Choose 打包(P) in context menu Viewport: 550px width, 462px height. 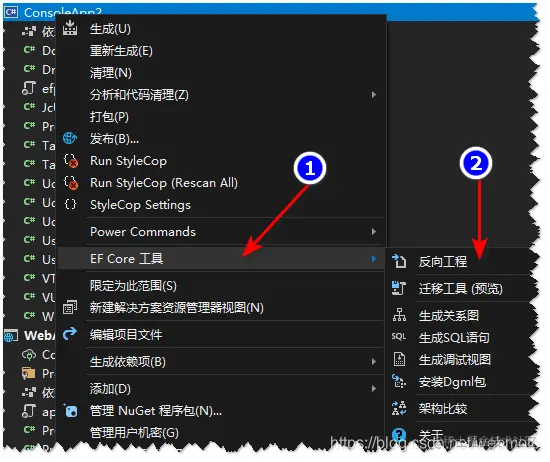pyautogui.click(x=222, y=117)
